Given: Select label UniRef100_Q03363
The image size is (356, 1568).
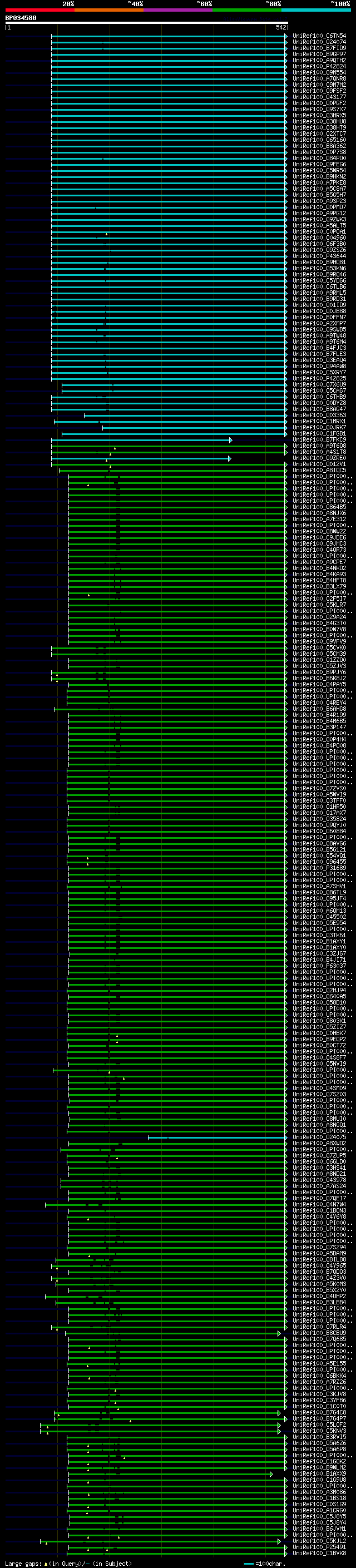Looking at the screenshot, I should (319, 415).
